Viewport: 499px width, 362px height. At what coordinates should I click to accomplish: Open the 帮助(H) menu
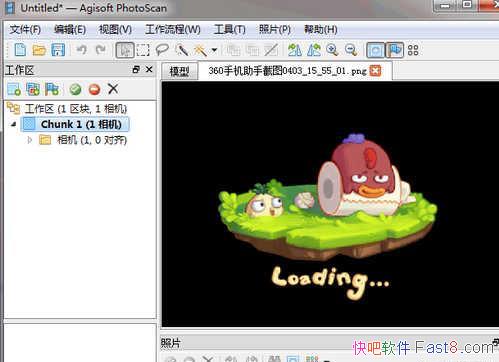point(321,29)
